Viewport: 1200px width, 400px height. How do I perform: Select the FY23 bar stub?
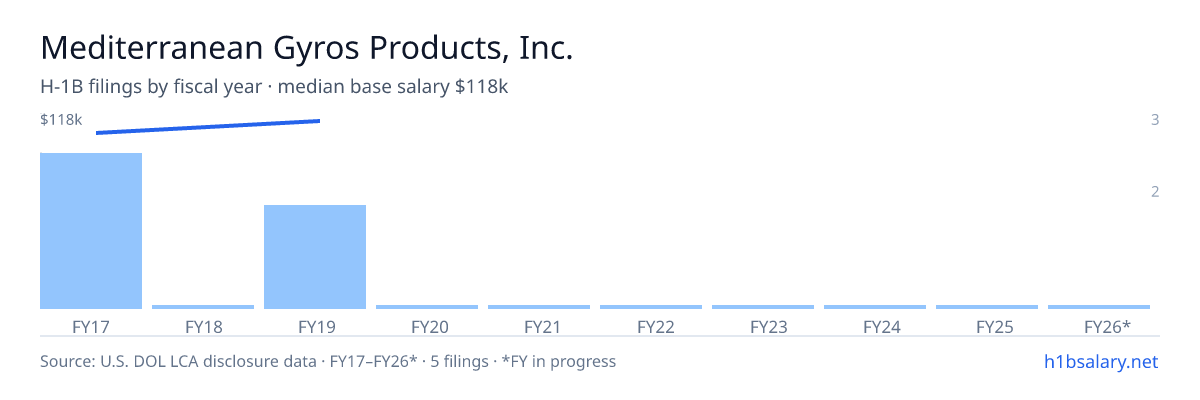point(763,307)
